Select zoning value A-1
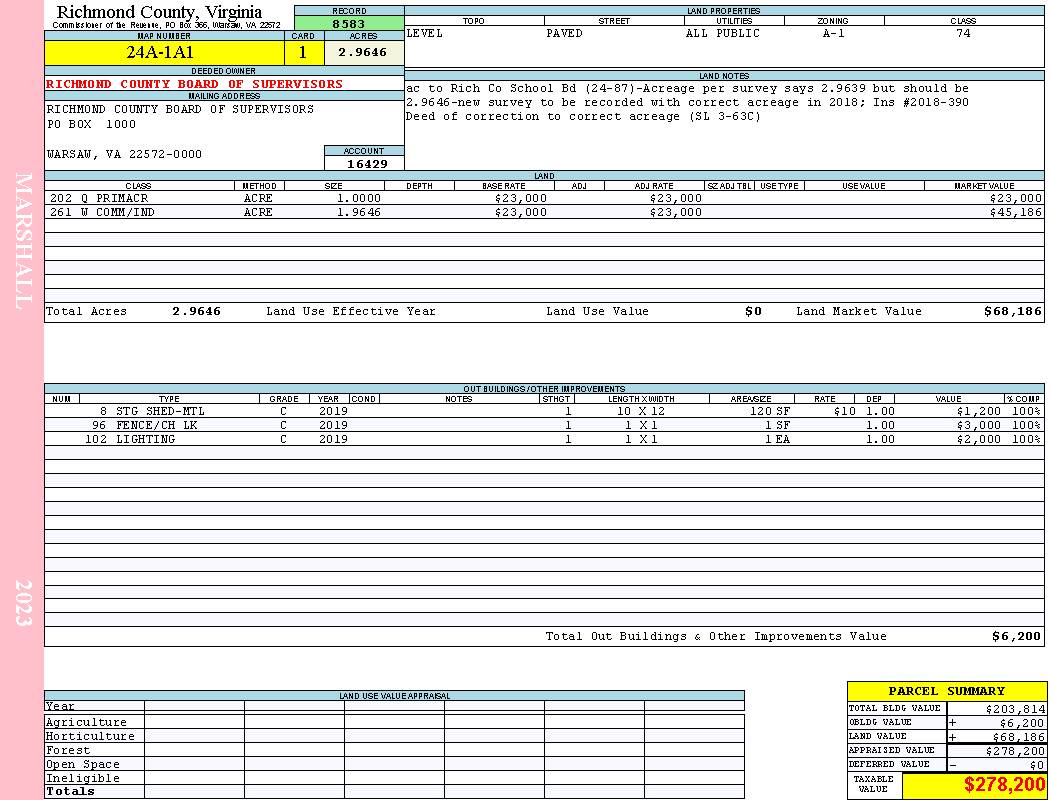Screen dimensions: 1050x800 point(833,33)
